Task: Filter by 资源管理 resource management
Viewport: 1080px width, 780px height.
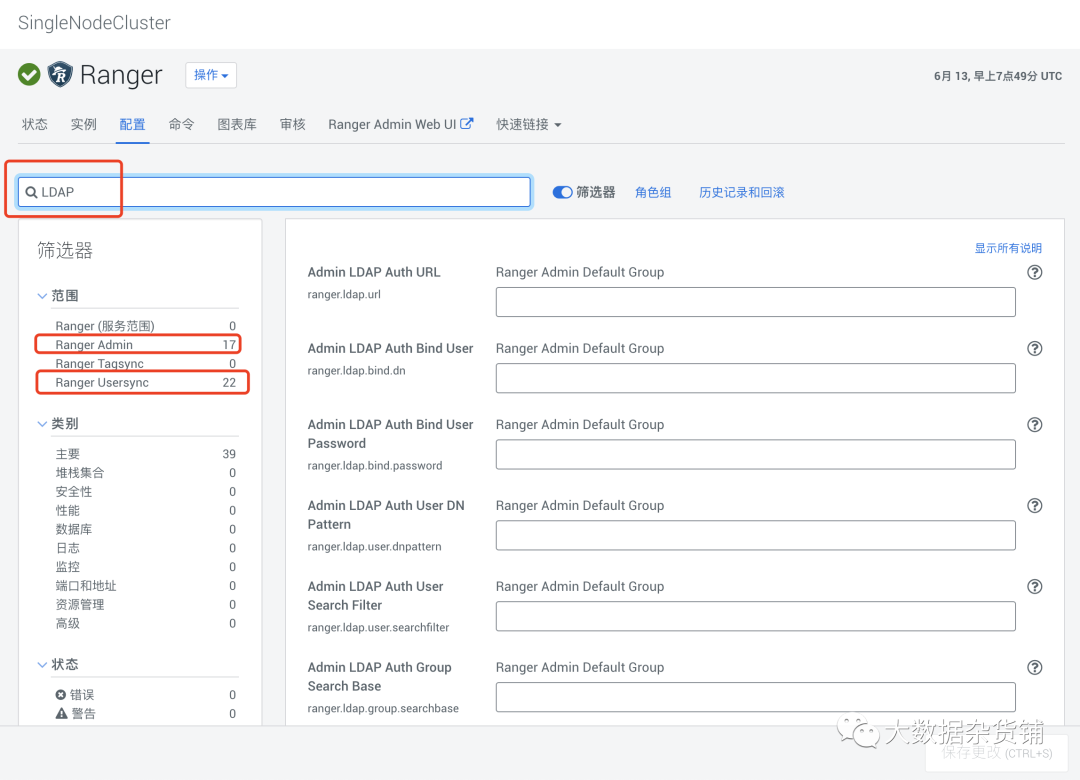Action: point(145,604)
